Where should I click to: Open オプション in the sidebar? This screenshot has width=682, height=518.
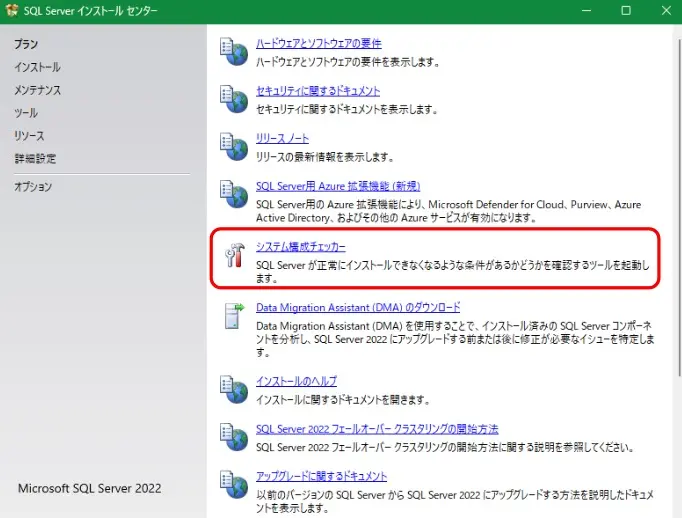click(x=33, y=187)
